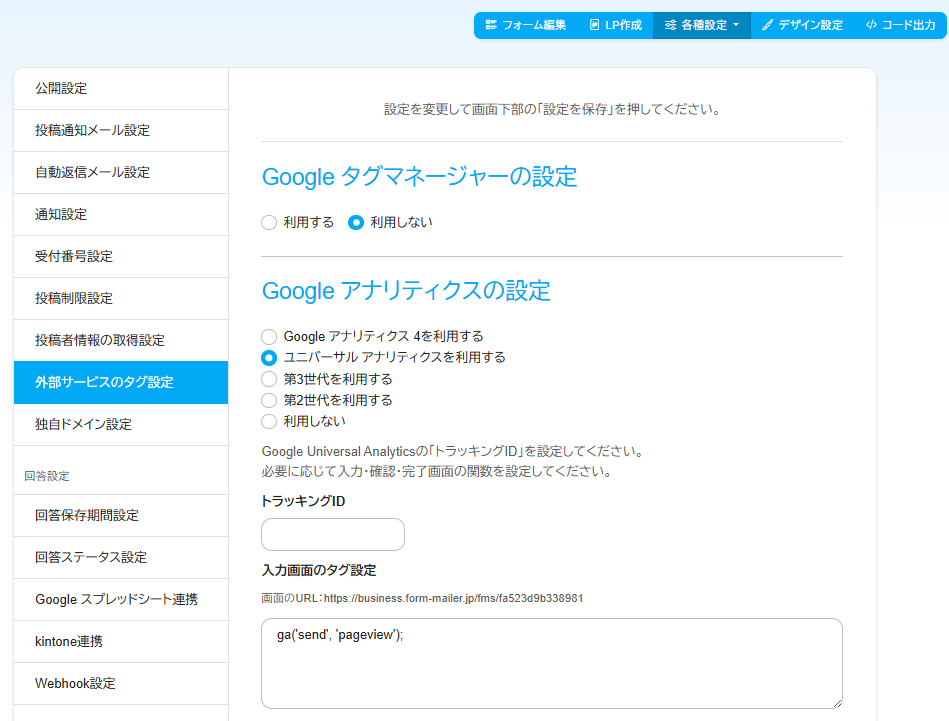Open Webhook設定 in the sidebar

121,683
